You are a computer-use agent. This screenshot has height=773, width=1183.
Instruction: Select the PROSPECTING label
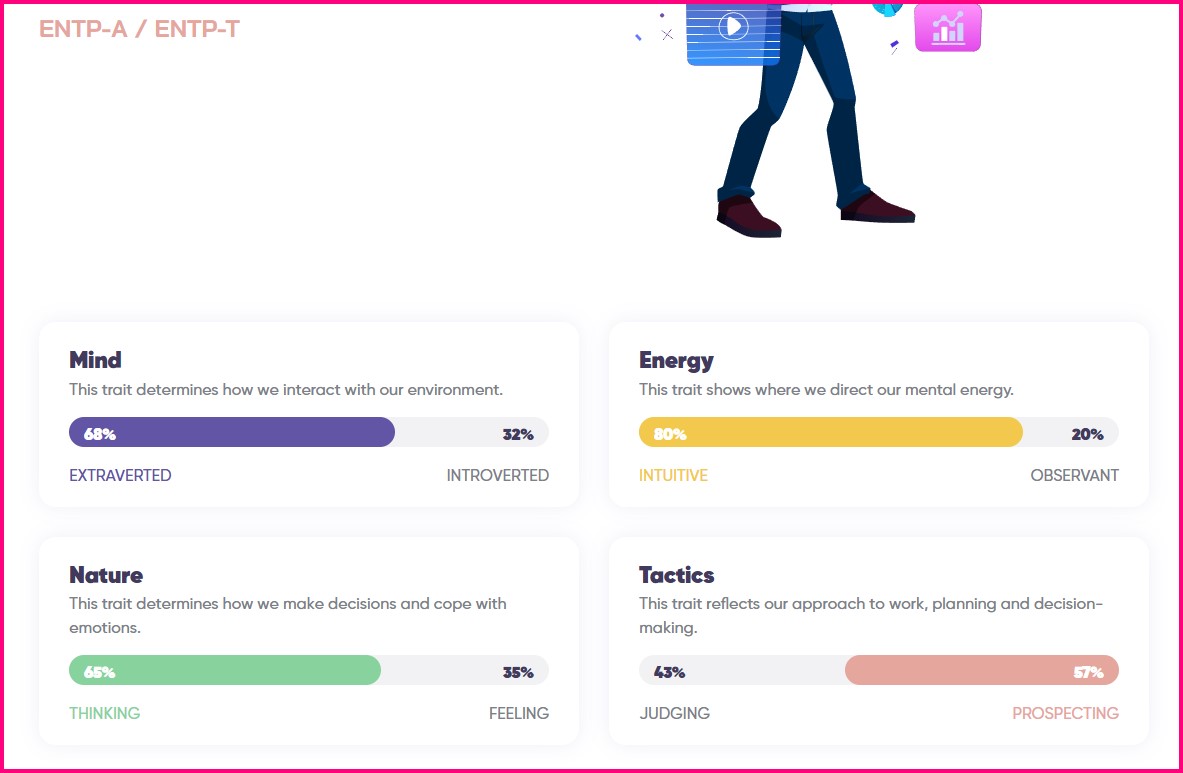[1065, 713]
